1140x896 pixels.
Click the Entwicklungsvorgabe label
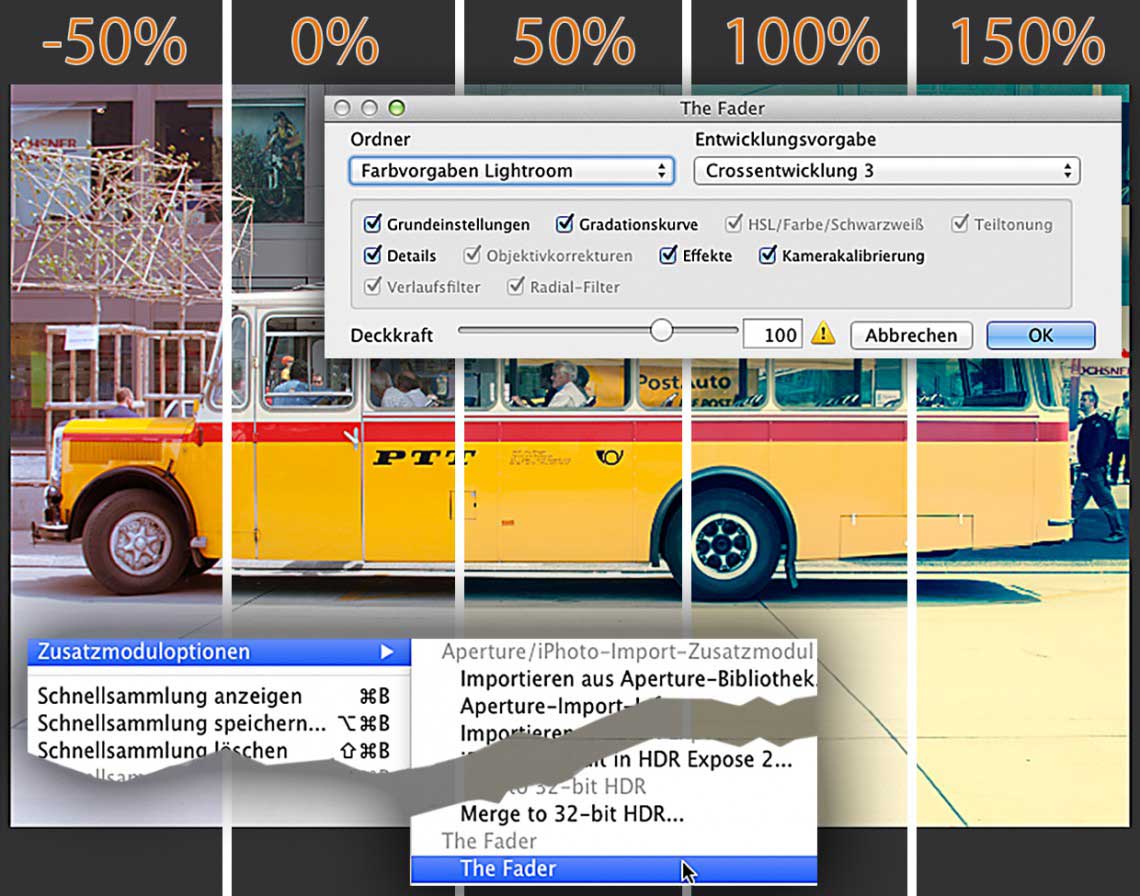pos(785,139)
